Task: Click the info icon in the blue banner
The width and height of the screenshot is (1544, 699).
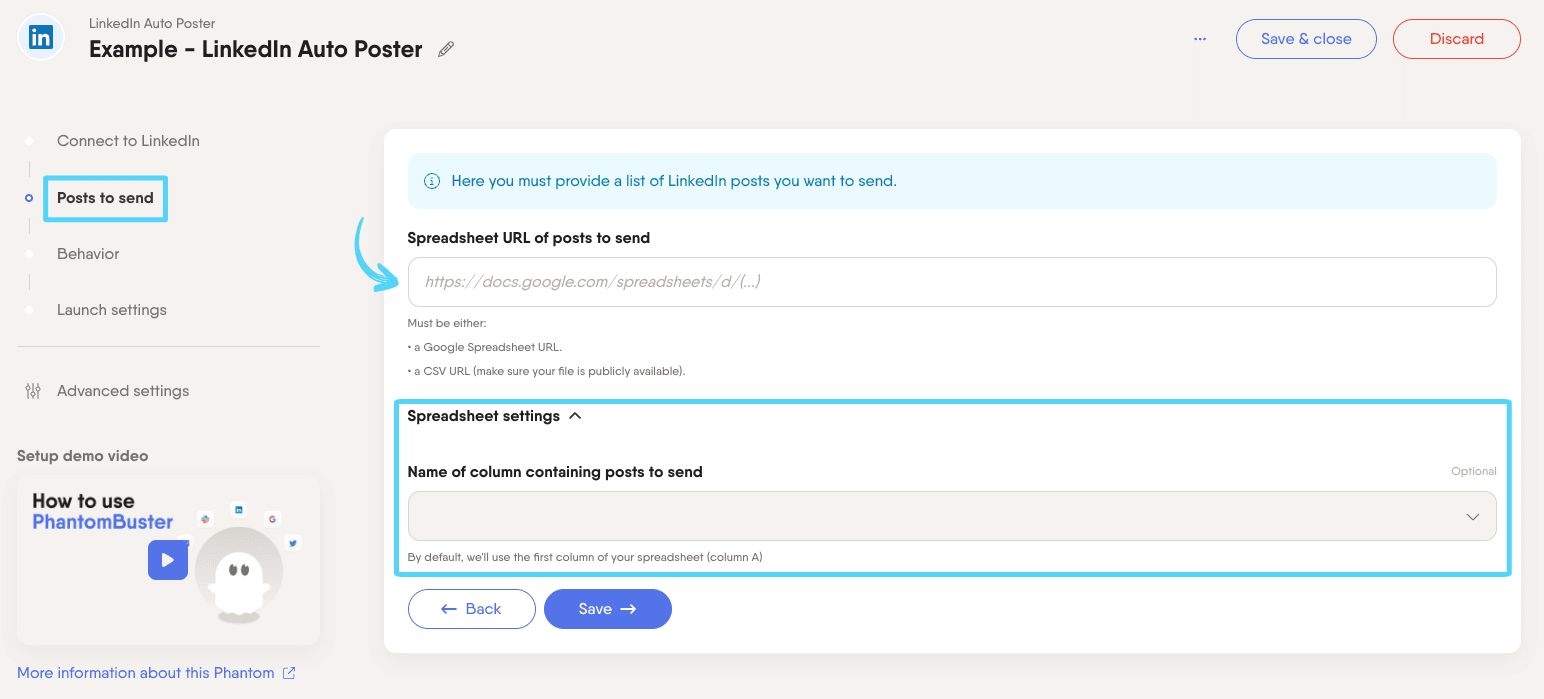Action: pos(432,181)
